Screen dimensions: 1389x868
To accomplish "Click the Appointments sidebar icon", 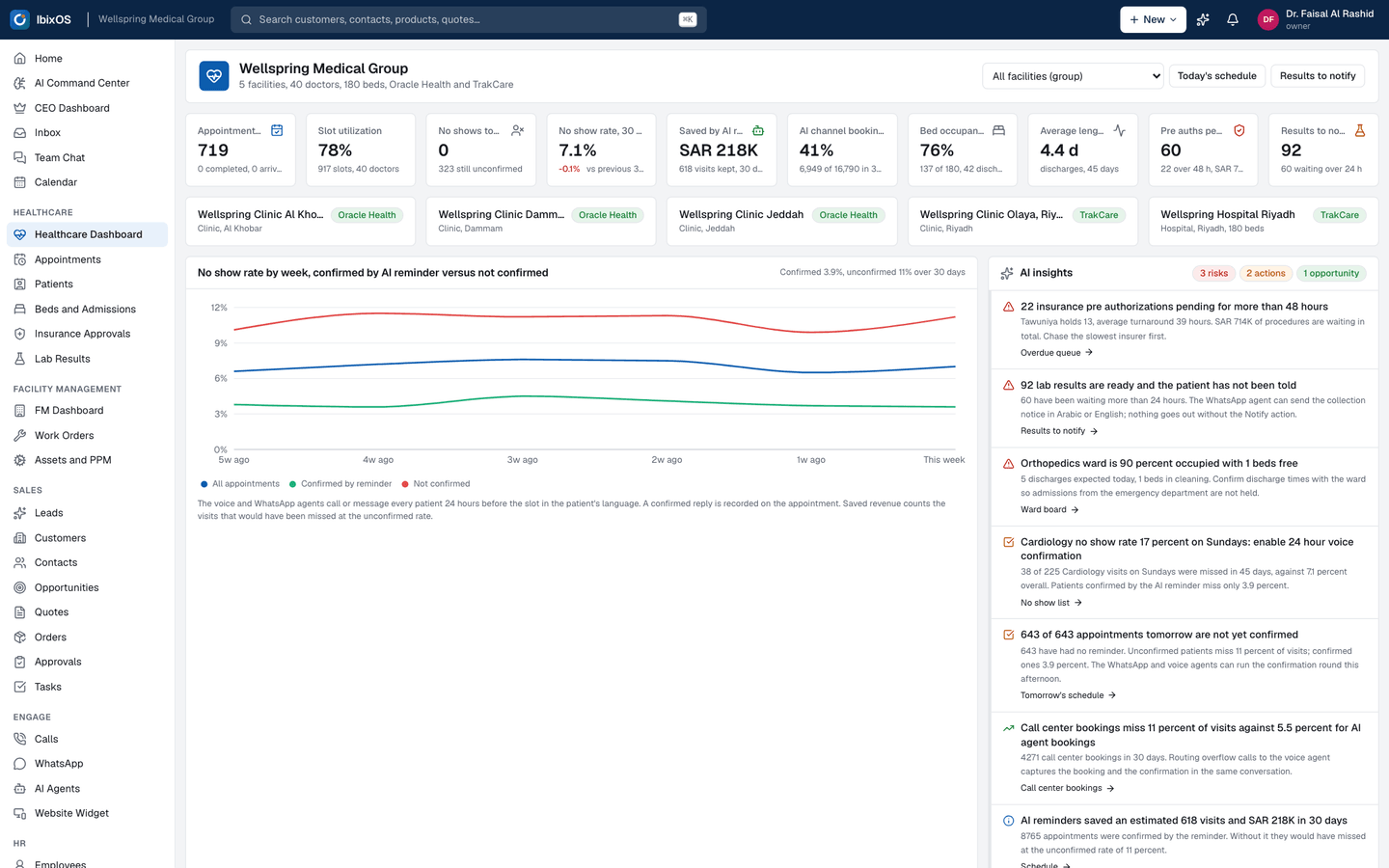I will point(19,259).
